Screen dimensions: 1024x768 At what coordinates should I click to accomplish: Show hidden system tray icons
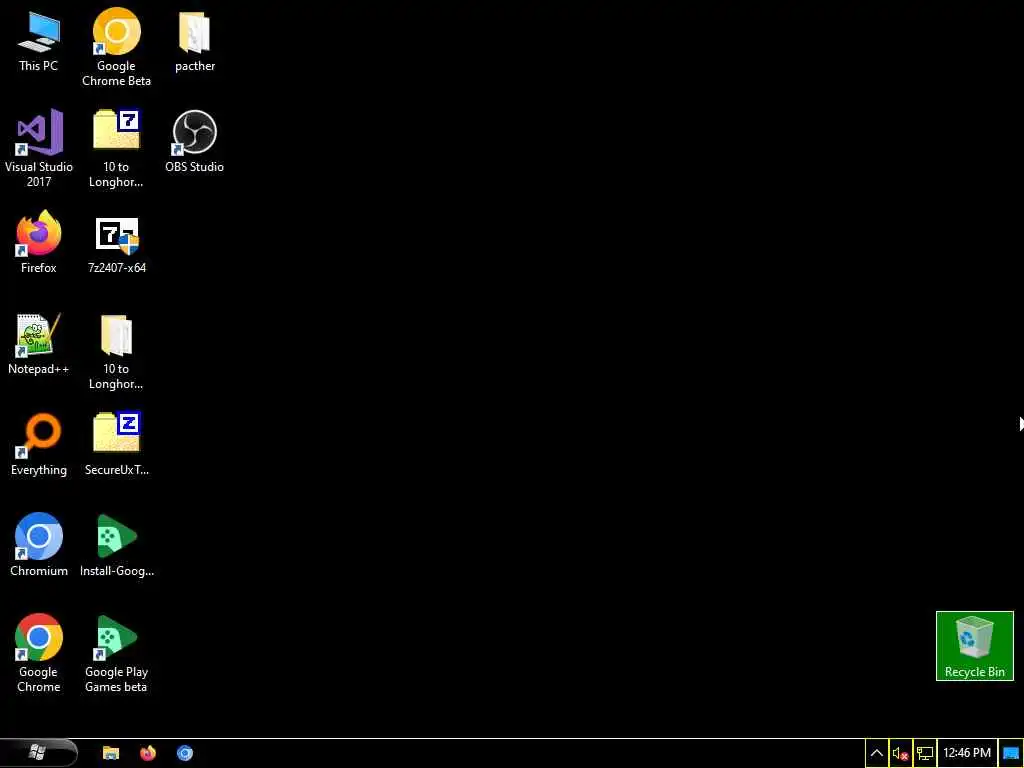pyautogui.click(x=877, y=754)
